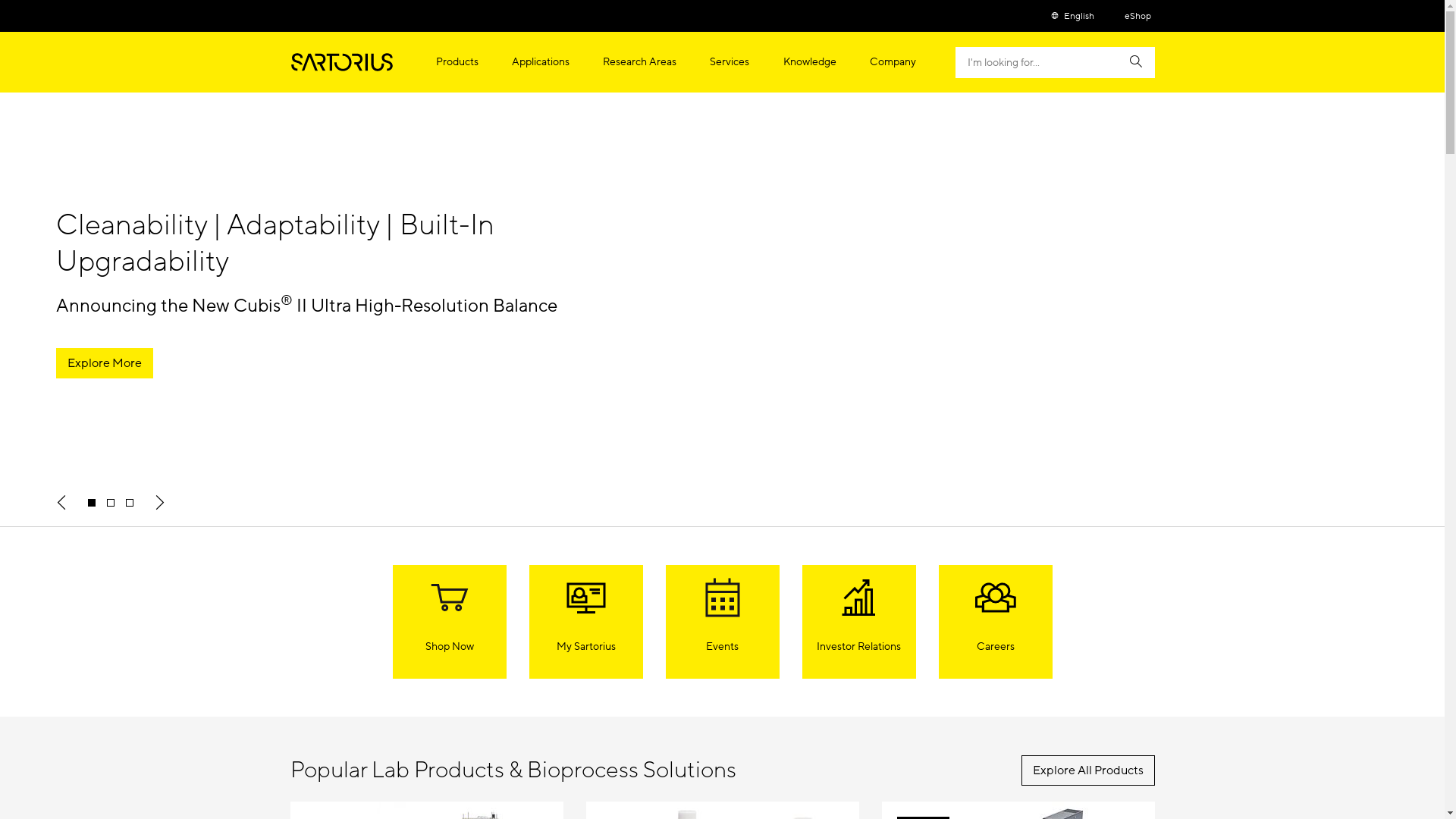
Task: Open the eShop link
Action: (1137, 16)
